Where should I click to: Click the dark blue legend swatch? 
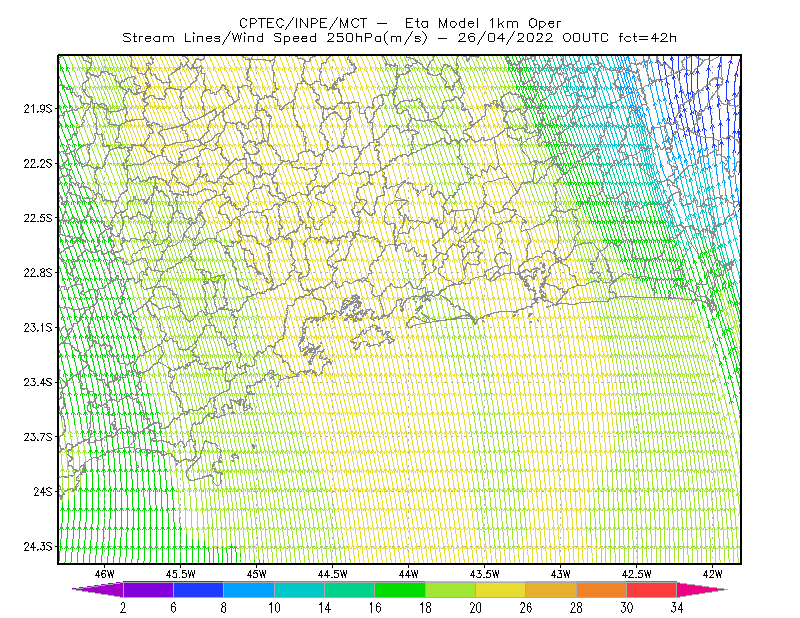point(198,589)
